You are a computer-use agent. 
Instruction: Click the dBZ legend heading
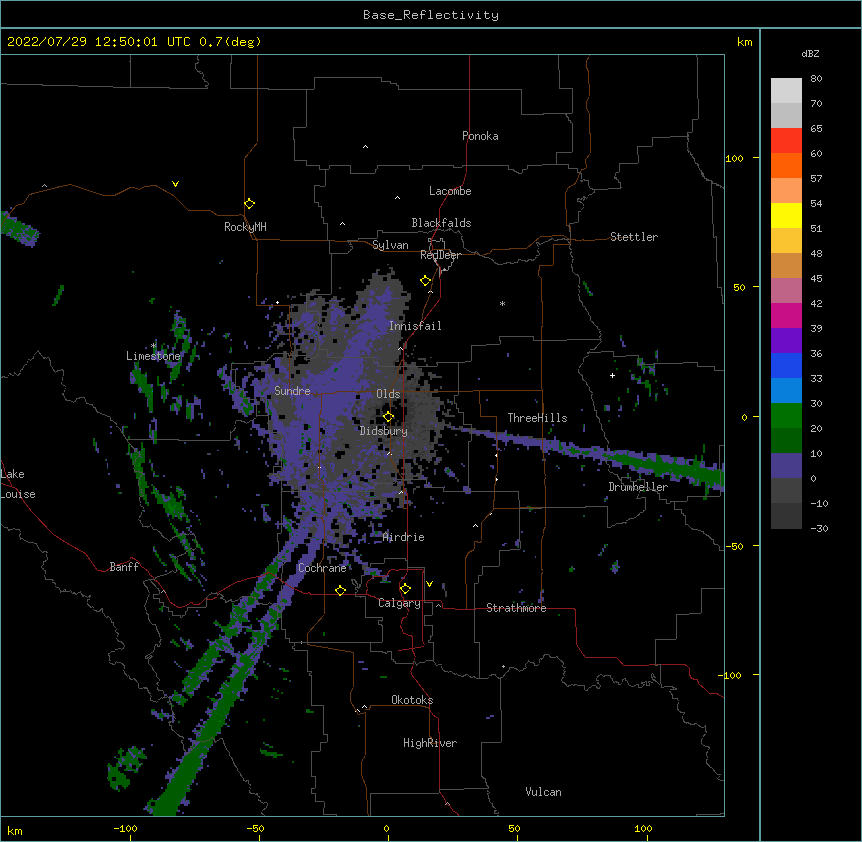pos(810,53)
